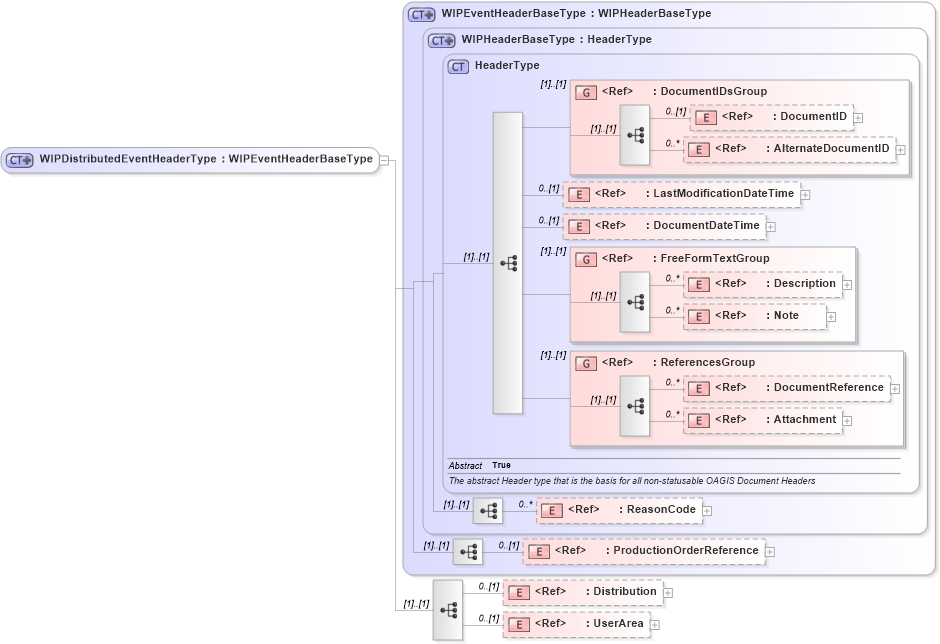This screenshot has width=940, height=644.
Task: Expand the UserArea element
Action: tap(654, 623)
